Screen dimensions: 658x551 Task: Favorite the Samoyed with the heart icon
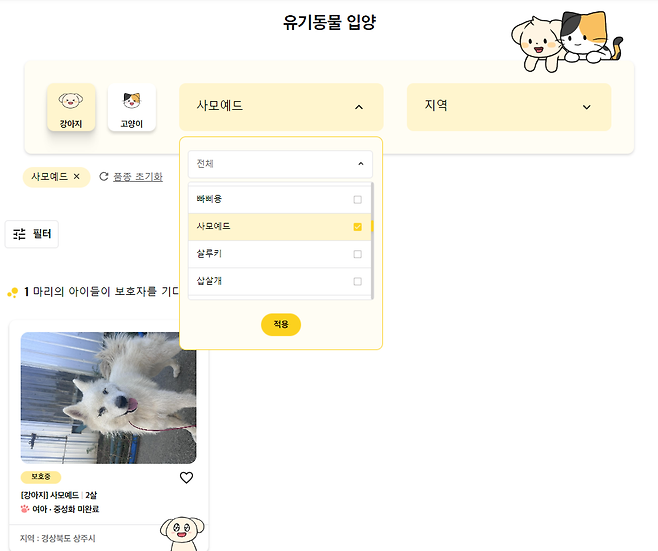[x=186, y=478]
